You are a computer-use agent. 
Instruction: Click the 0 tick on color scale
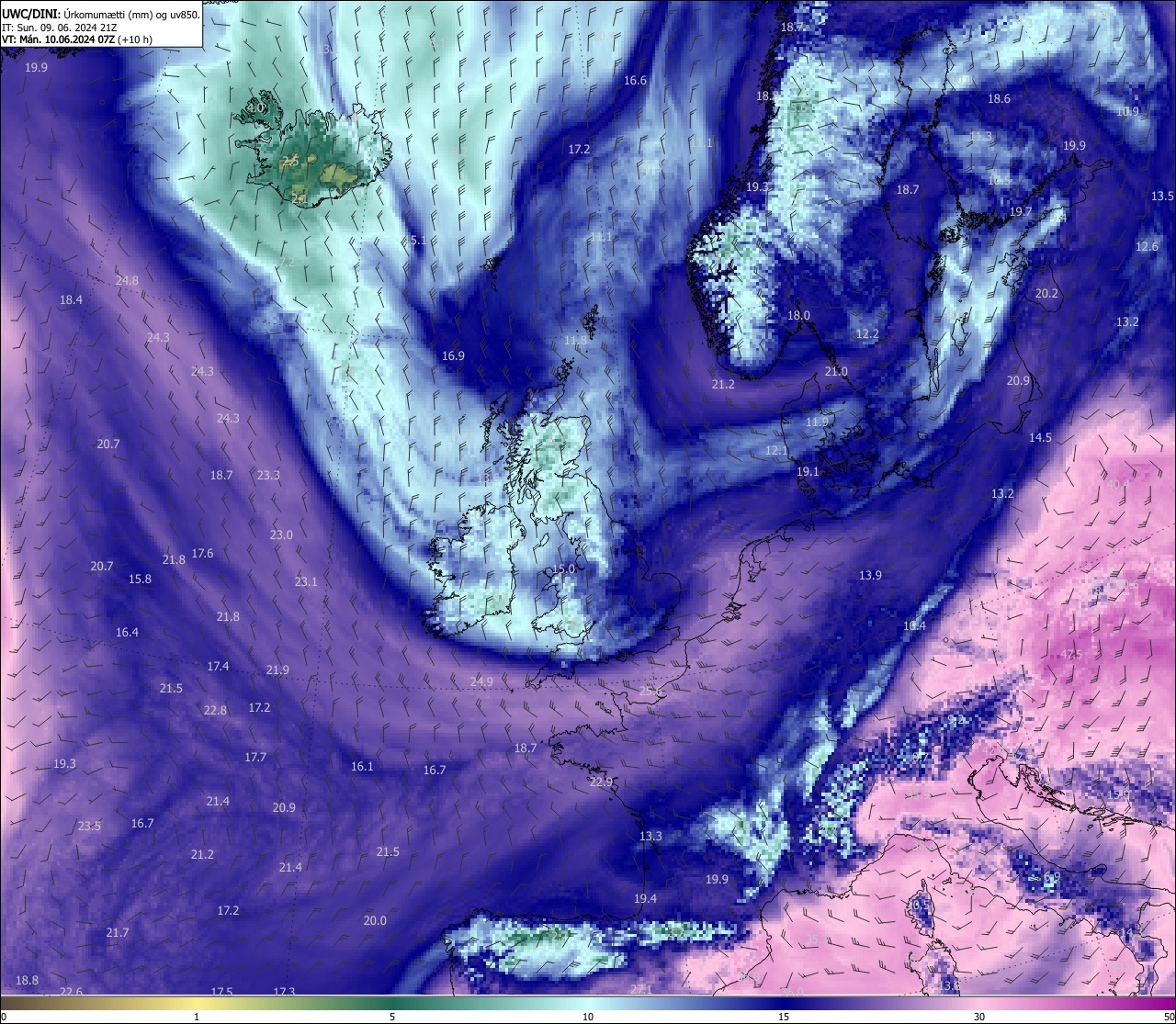click(x=3, y=1017)
